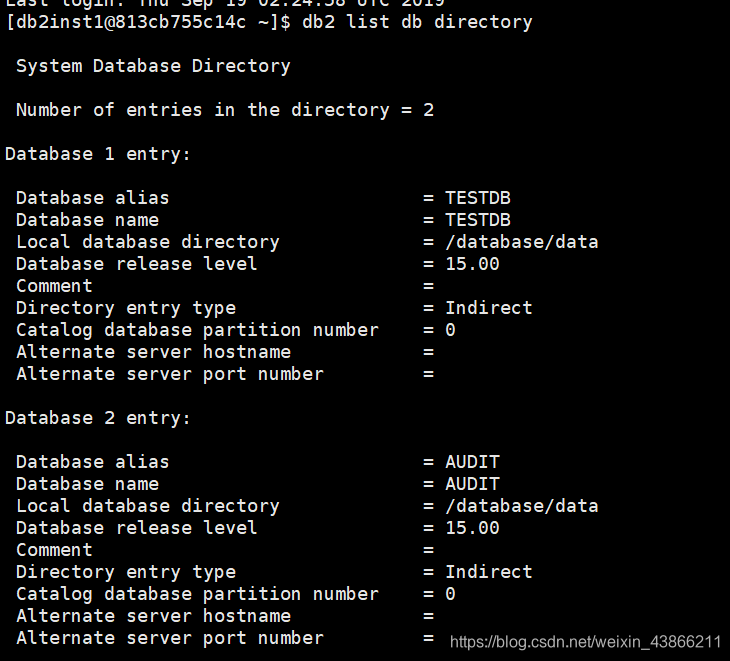Click 'Alternate server hostname' under Database 1
Viewport: 730px width, 661px height.
[154, 352]
